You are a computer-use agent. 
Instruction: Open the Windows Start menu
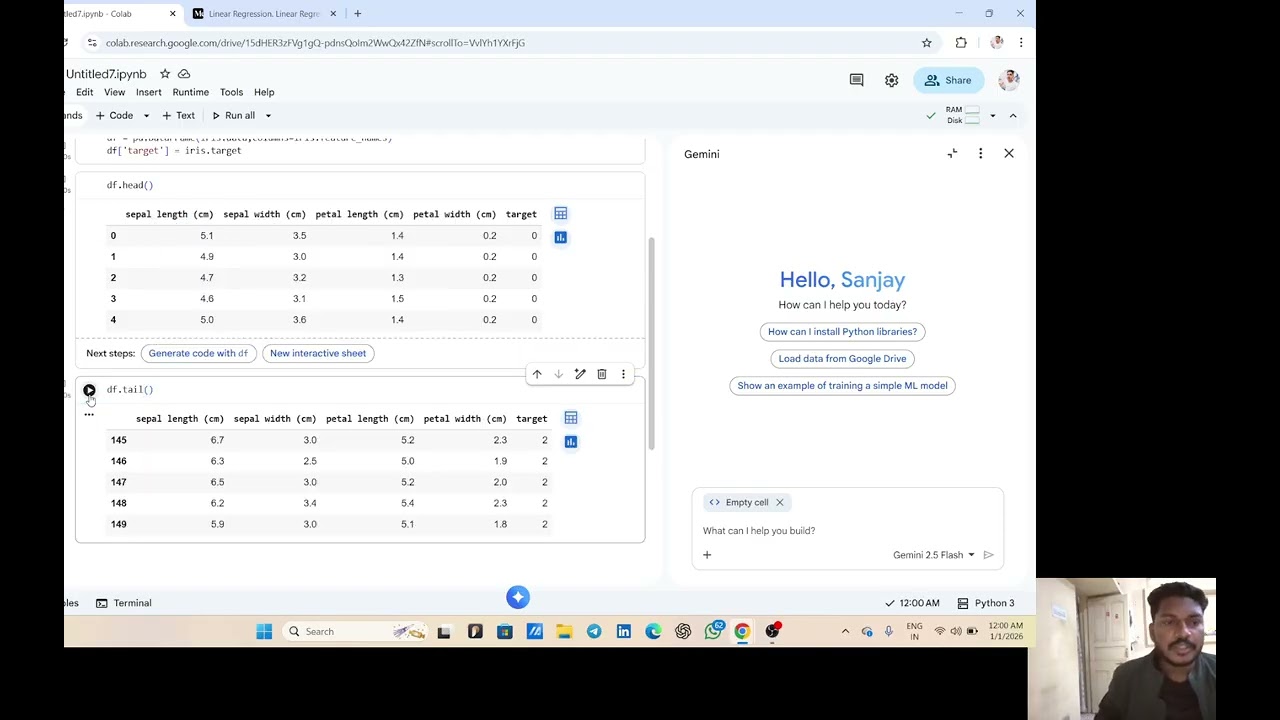pos(264,631)
